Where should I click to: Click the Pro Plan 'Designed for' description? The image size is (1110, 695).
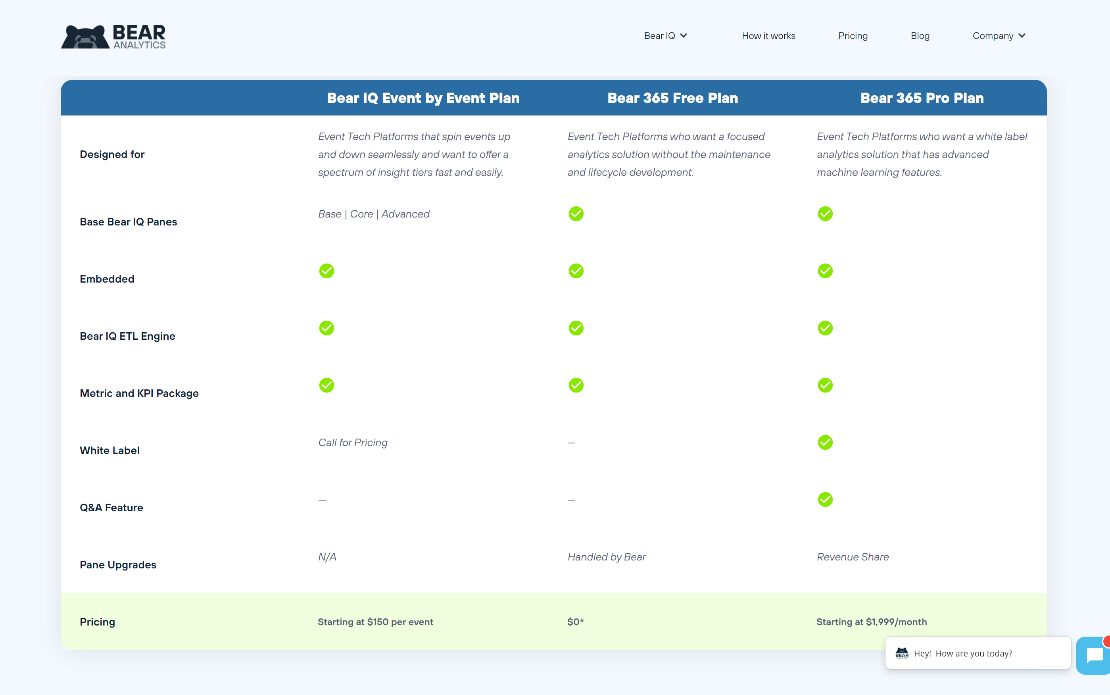click(x=922, y=154)
